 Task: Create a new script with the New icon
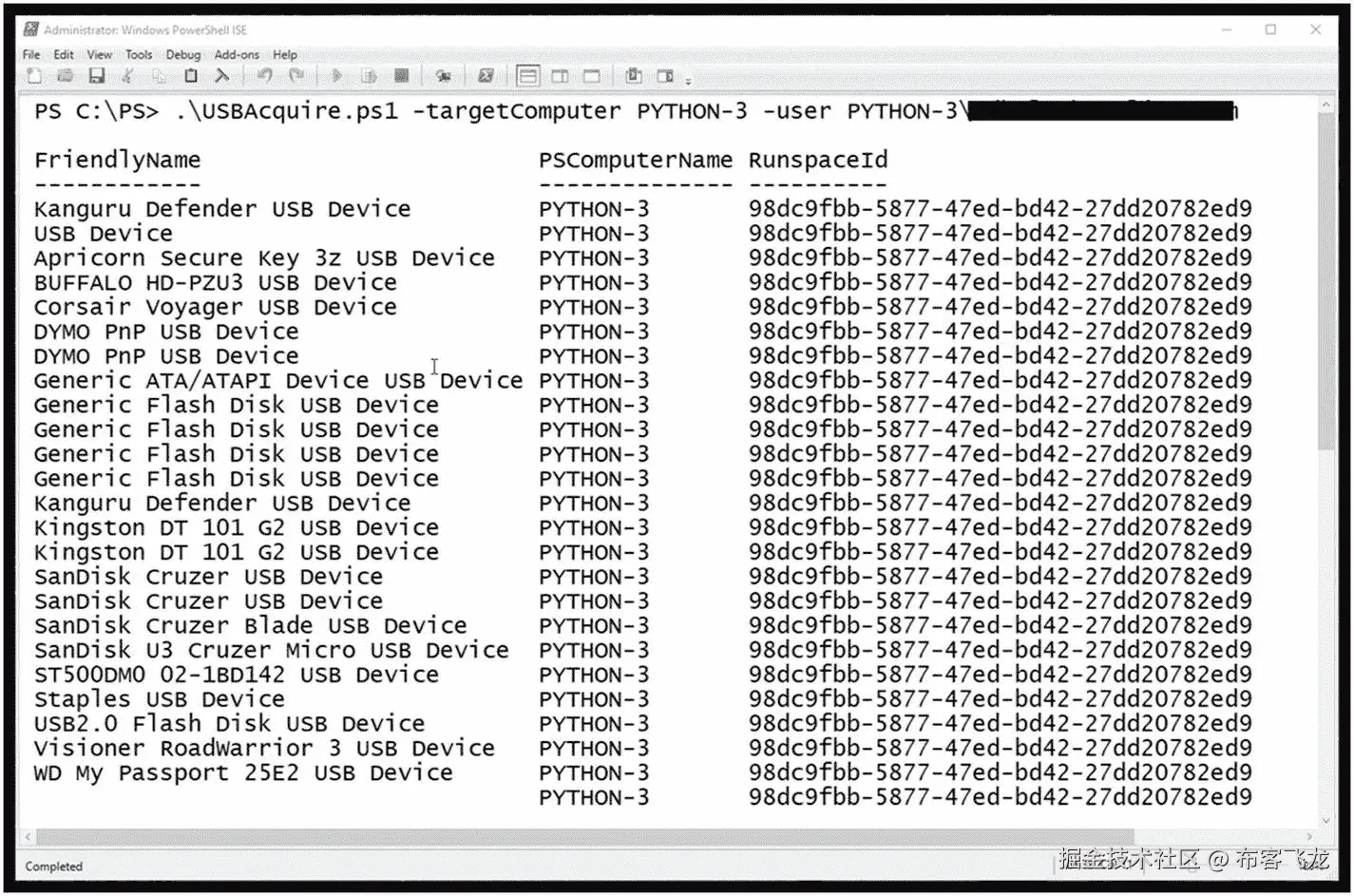pos(34,76)
